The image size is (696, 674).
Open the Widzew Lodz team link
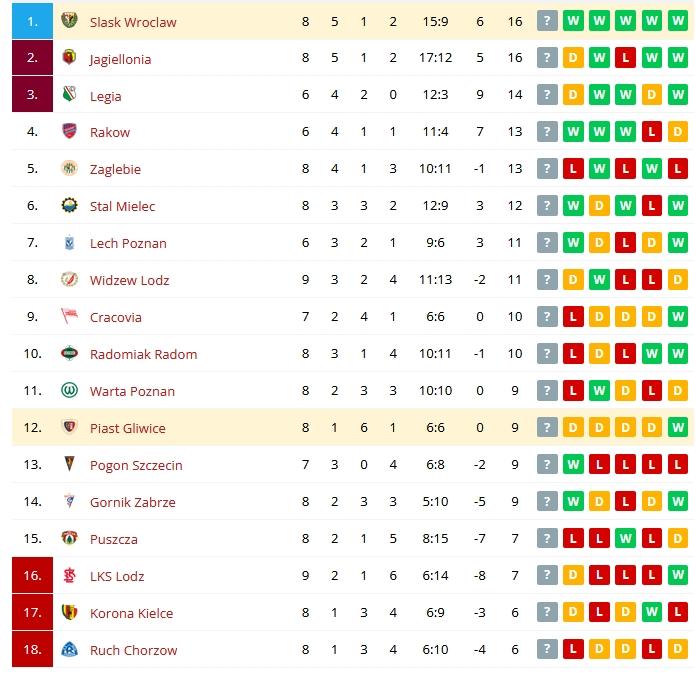pyautogui.click(x=129, y=280)
